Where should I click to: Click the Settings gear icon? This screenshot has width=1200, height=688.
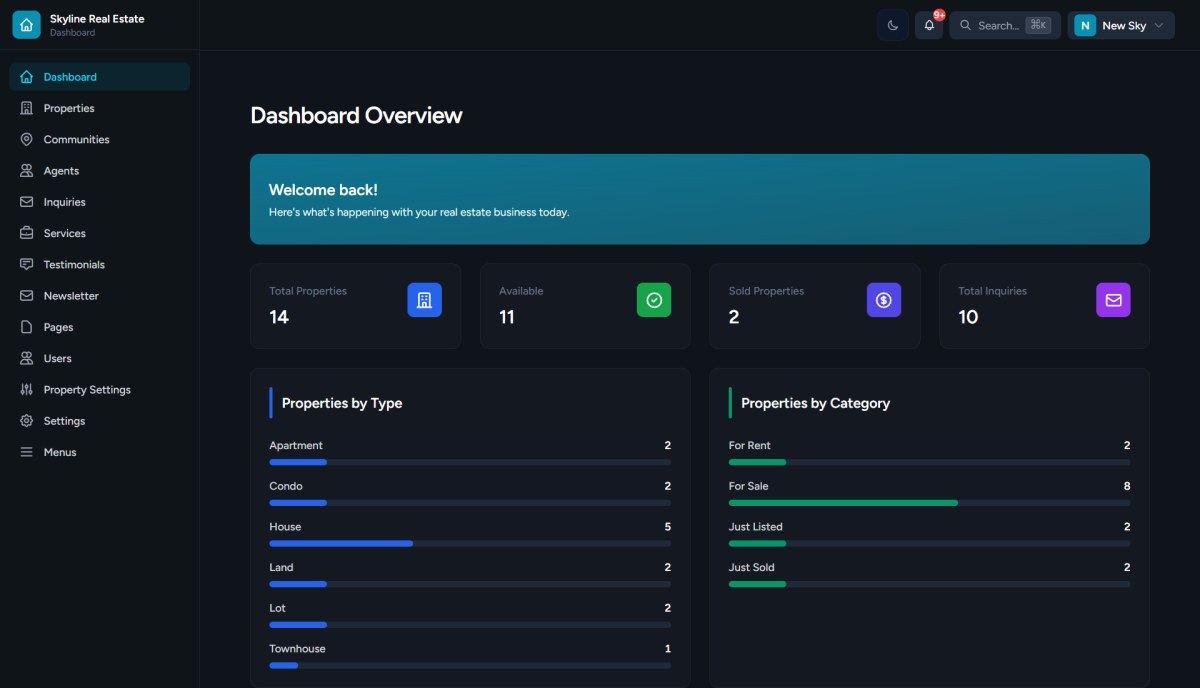pos(27,421)
